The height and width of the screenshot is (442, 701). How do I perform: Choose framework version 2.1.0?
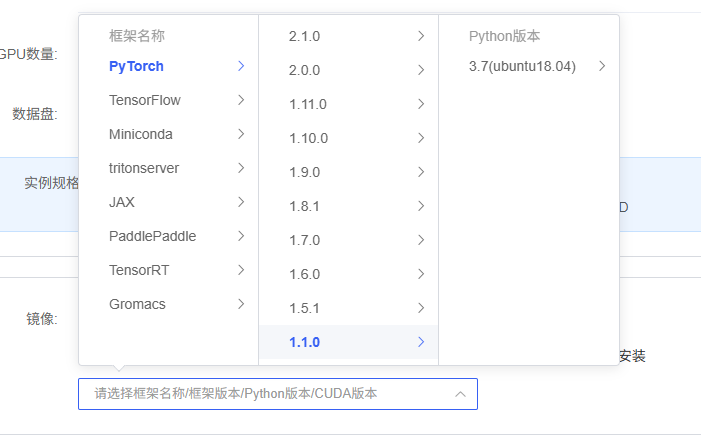coord(348,36)
